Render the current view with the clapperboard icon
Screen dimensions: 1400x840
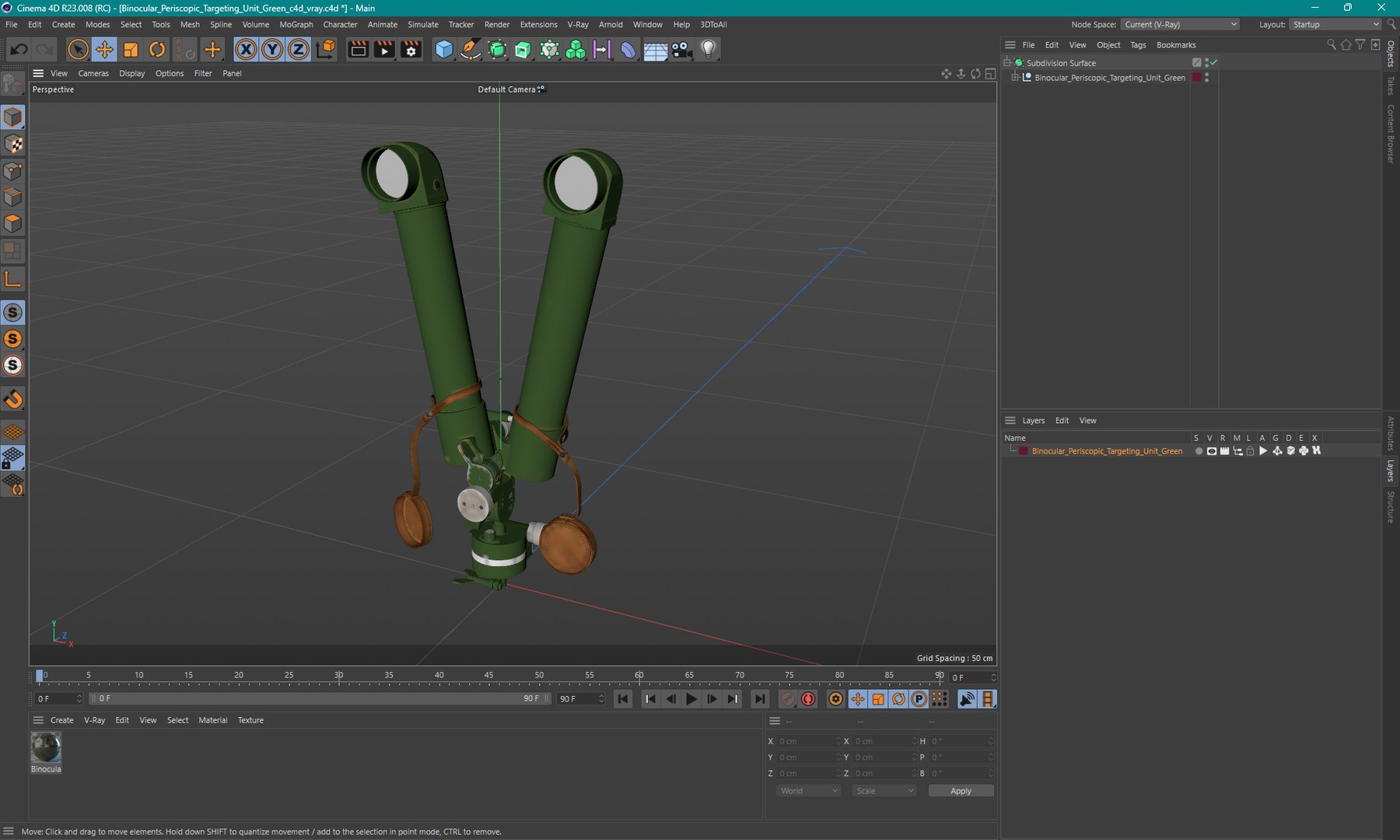click(x=358, y=50)
